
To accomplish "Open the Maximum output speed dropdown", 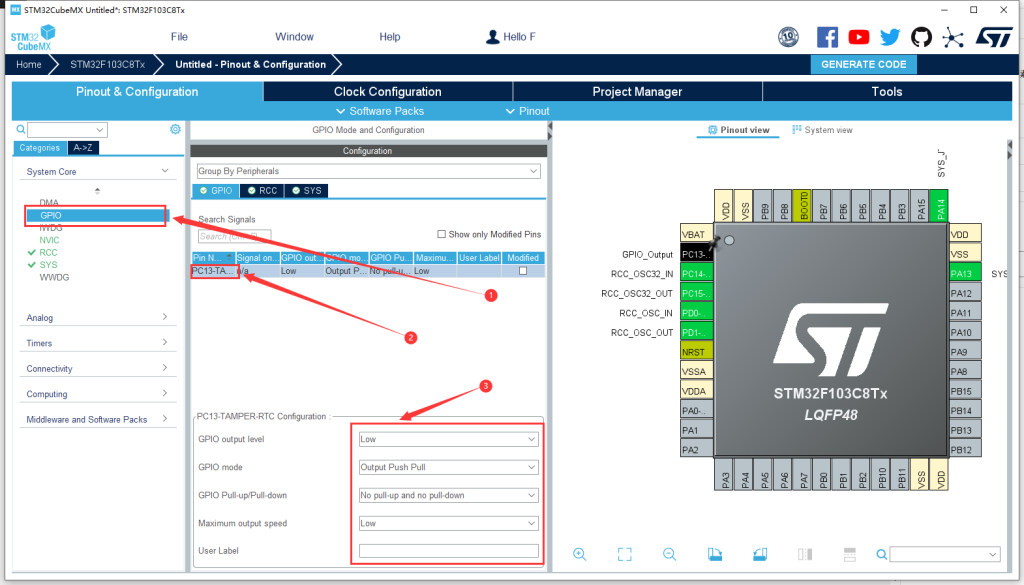I will (448, 524).
